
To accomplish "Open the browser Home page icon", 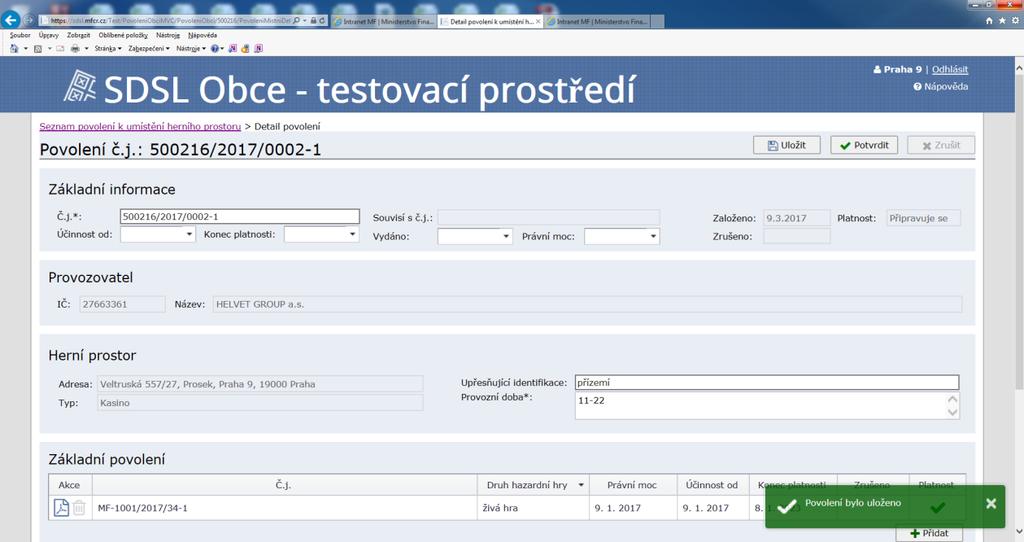I will tap(989, 21).
